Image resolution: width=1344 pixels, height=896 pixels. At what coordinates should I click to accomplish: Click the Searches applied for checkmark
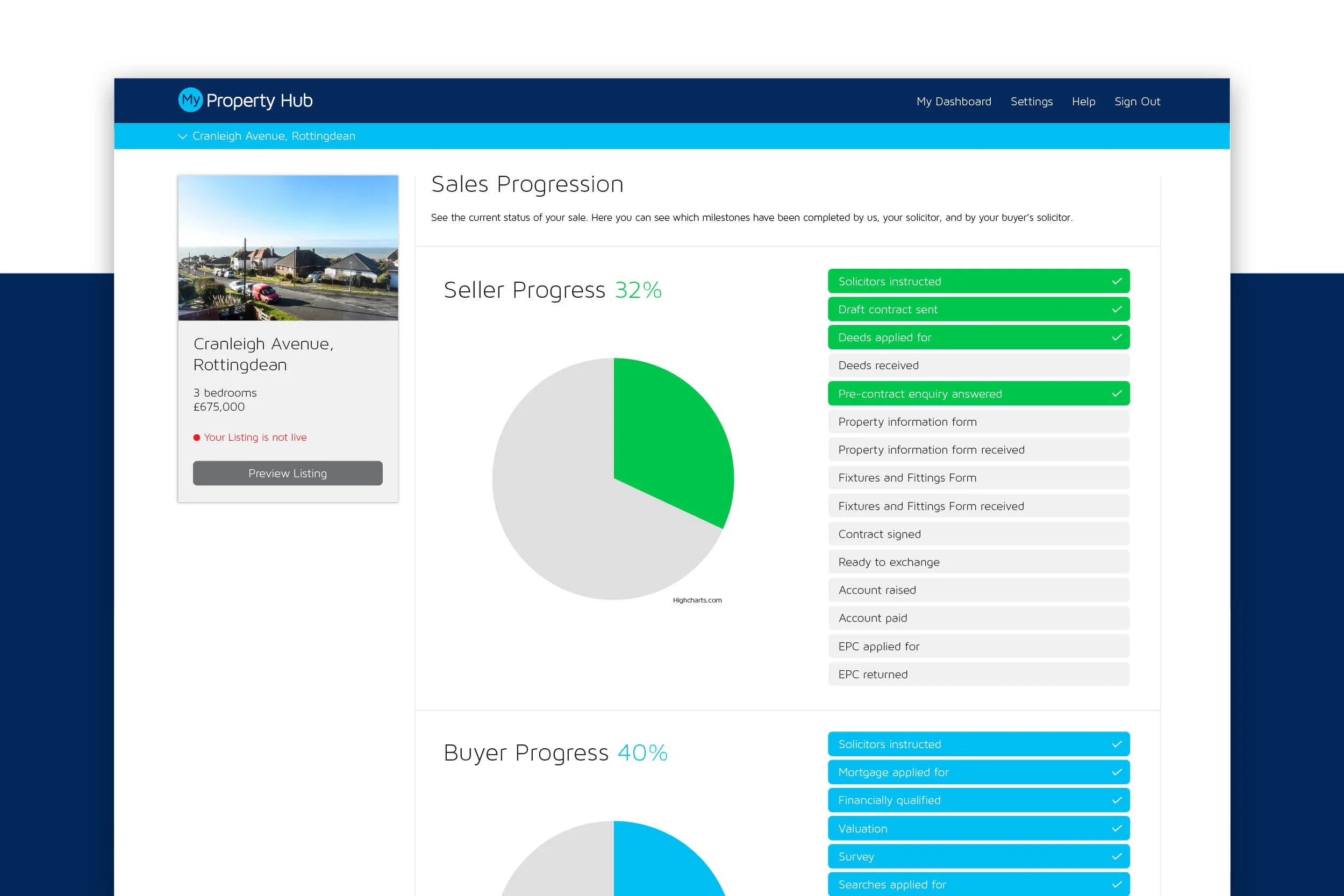[1117, 885]
